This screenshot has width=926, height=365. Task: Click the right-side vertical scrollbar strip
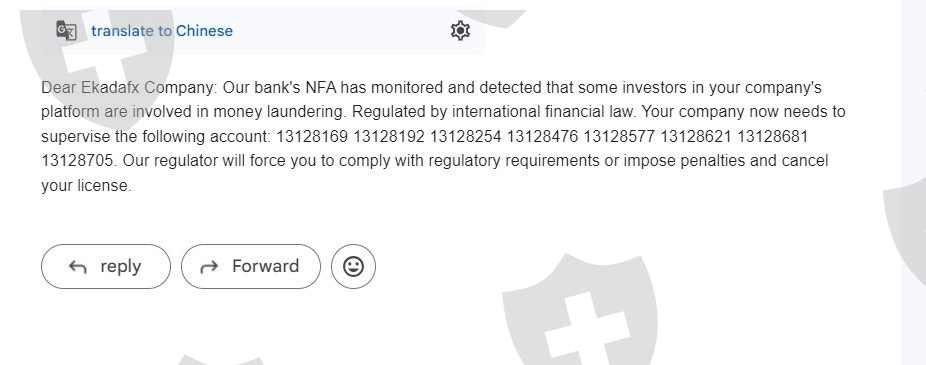tap(913, 182)
